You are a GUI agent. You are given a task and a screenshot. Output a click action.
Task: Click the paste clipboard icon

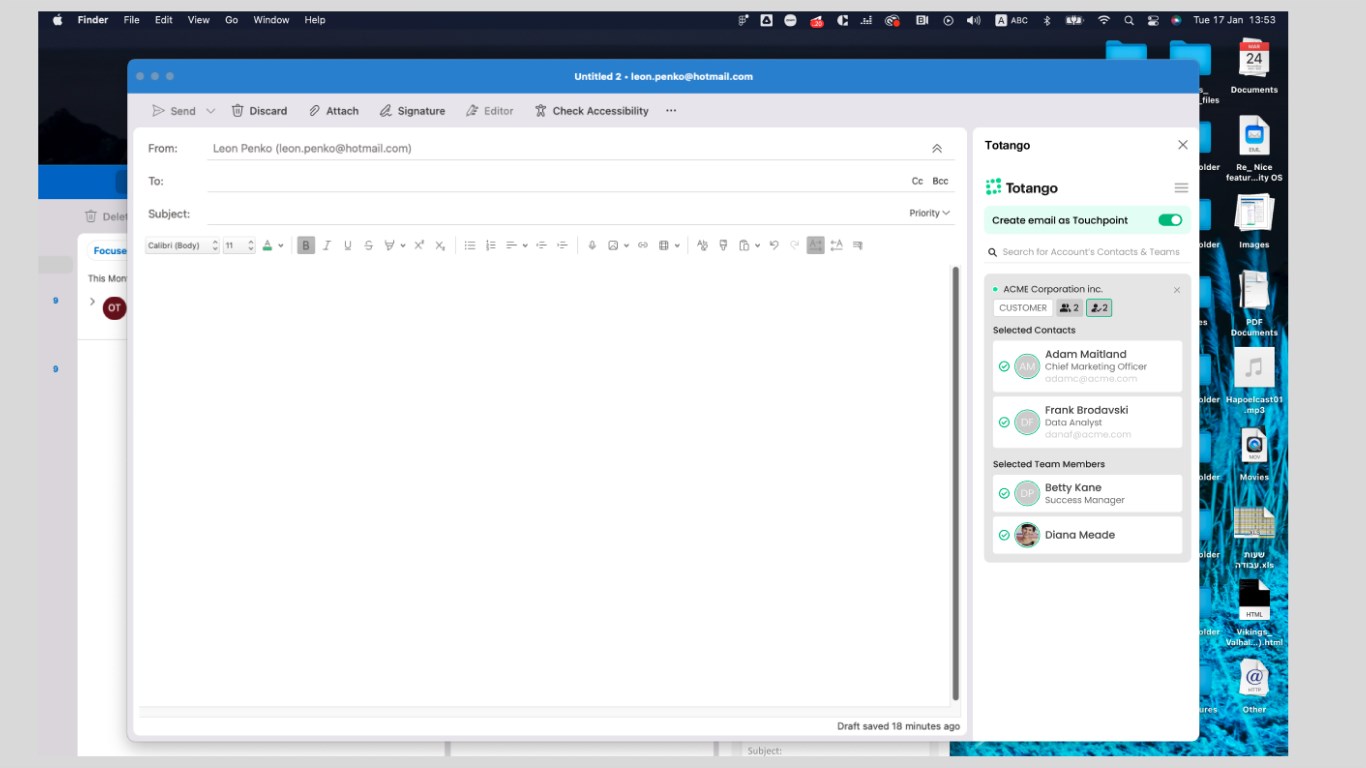744,245
